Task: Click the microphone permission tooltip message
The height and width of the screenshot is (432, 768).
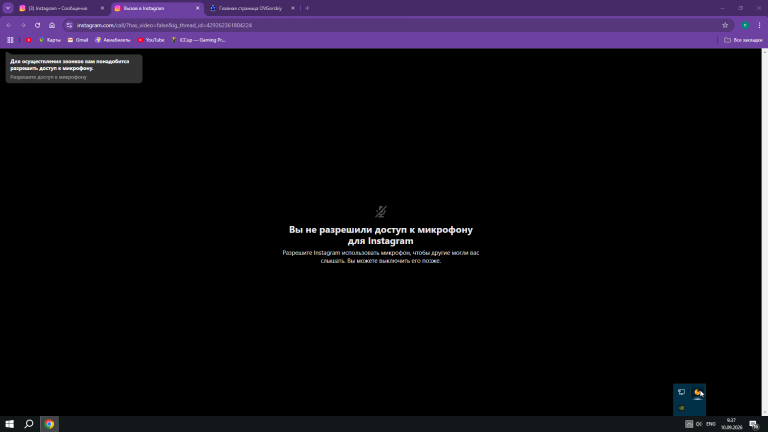Action: tap(74, 69)
